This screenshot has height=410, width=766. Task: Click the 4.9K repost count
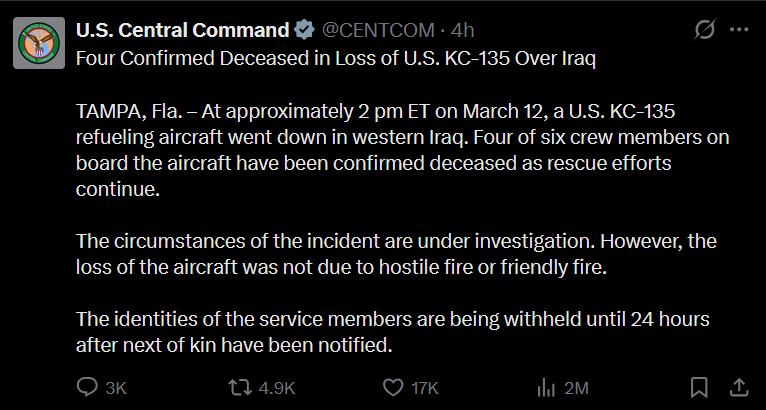tap(274, 388)
